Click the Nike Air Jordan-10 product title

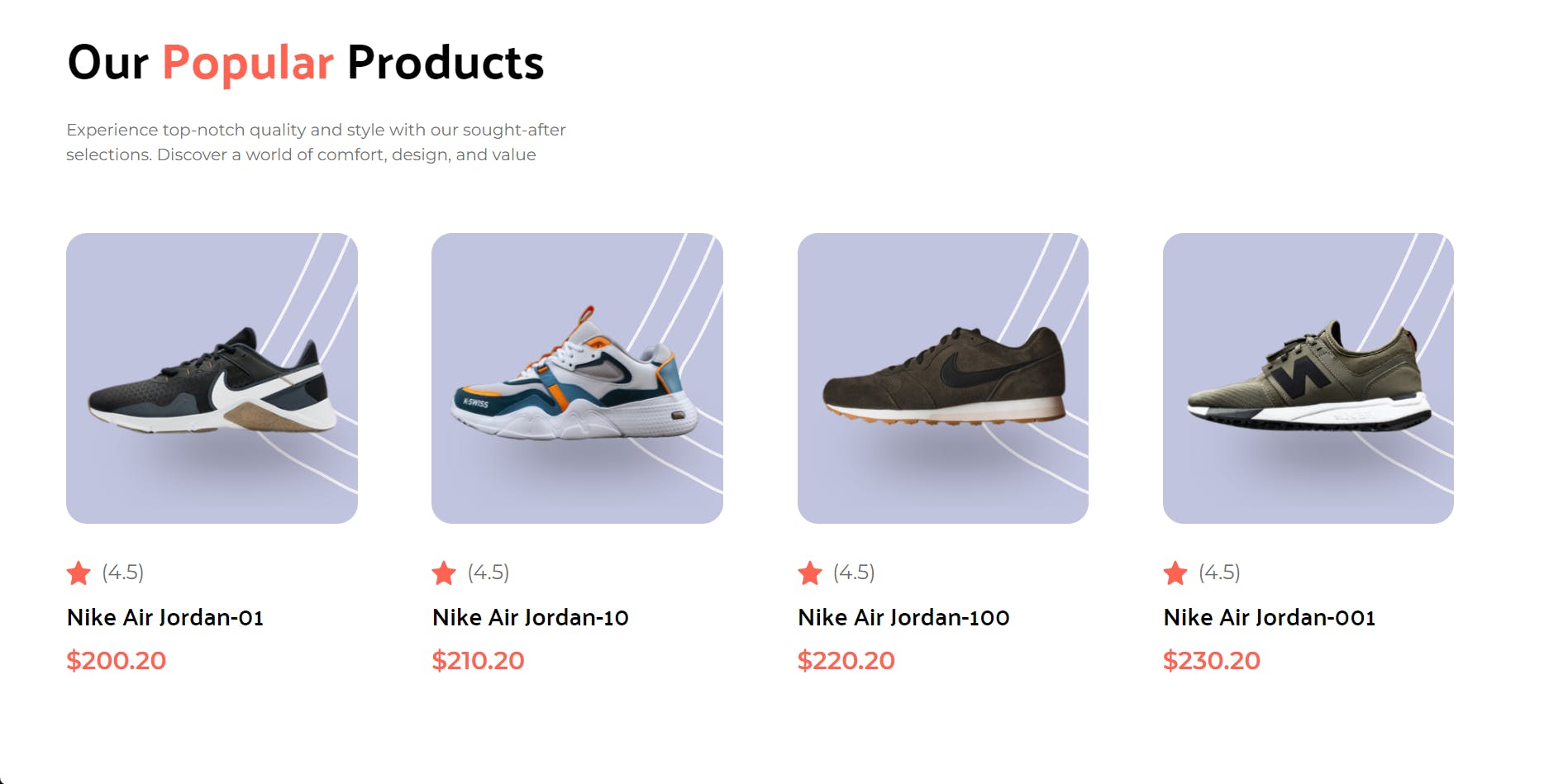tap(531, 617)
